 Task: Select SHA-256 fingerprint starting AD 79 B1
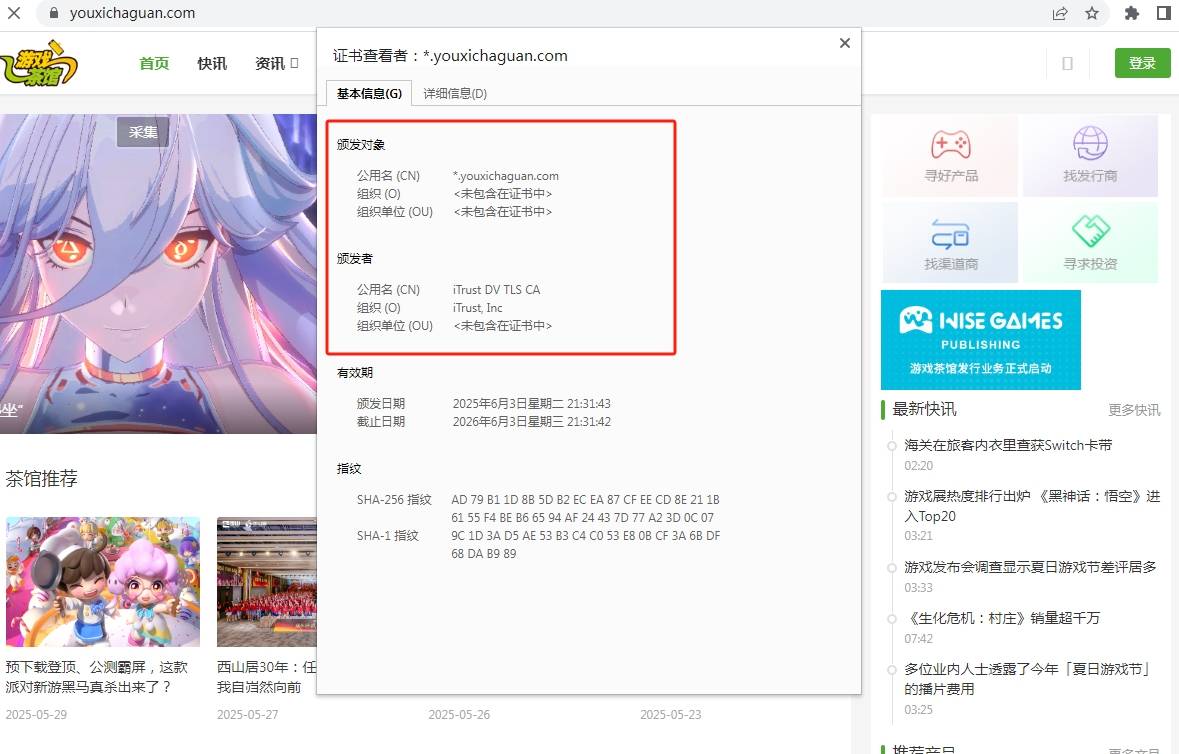[585, 508]
